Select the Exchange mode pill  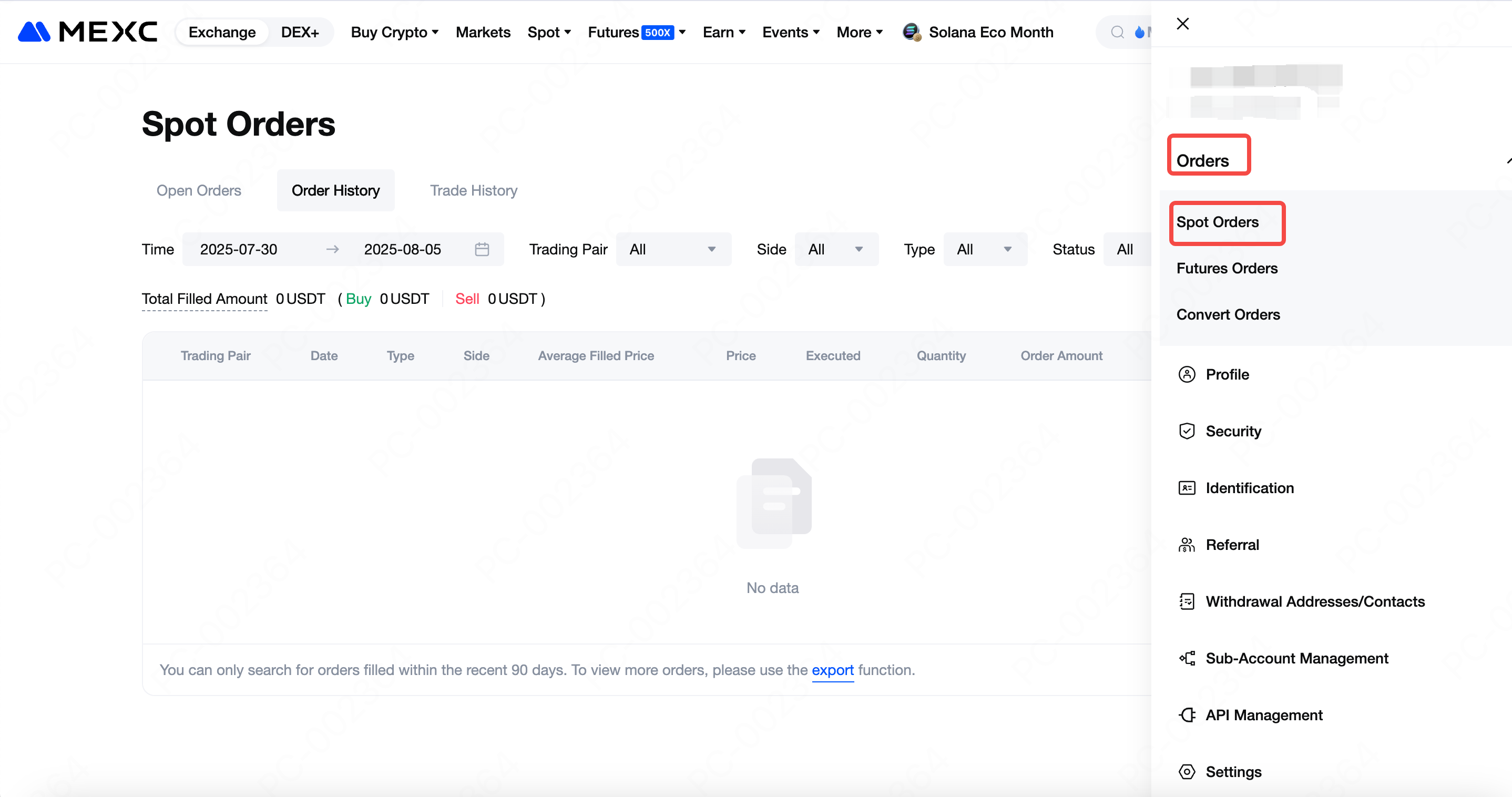(x=222, y=32)
